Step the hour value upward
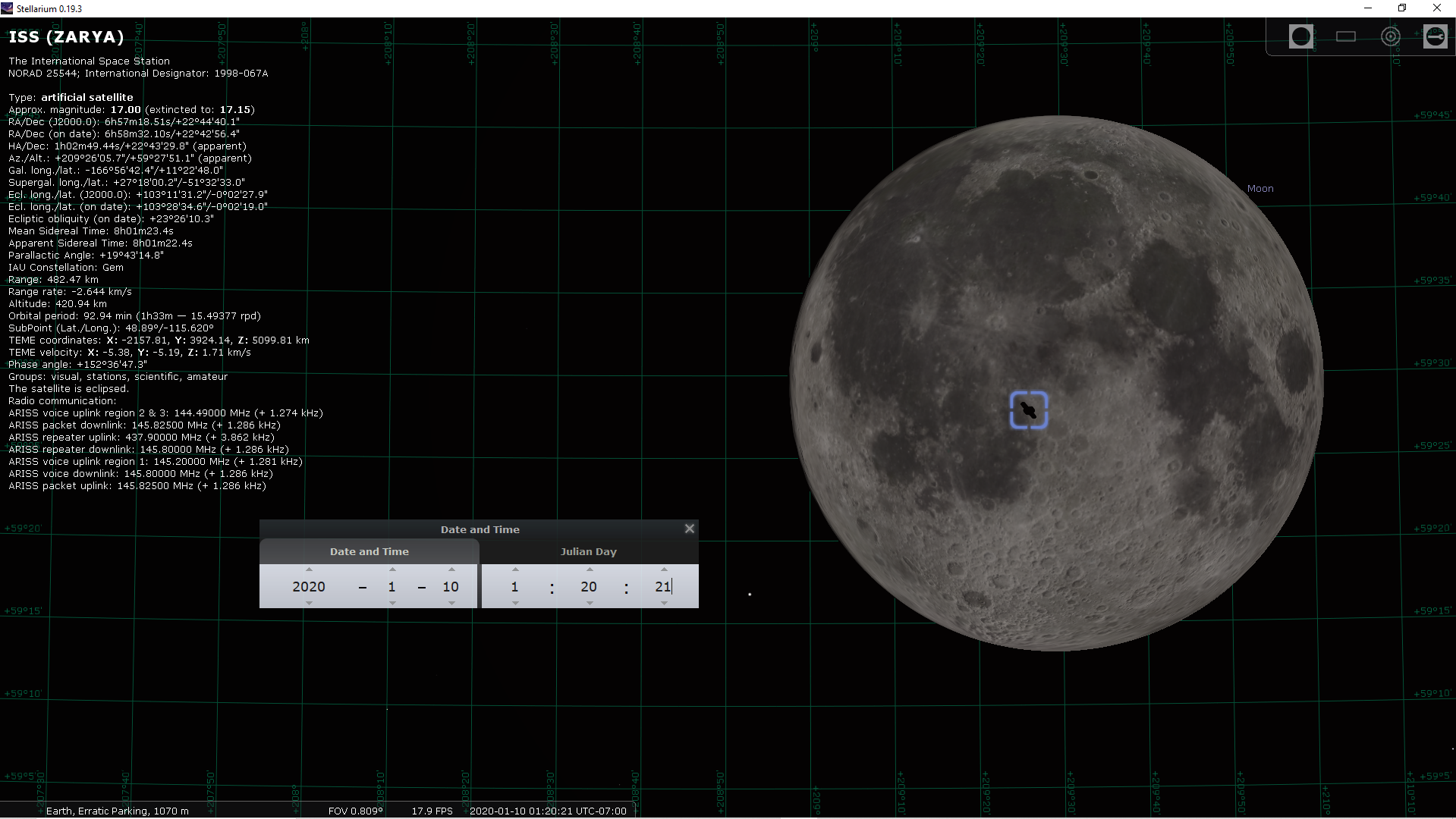The height and width of the screenshot is (819, 1456). [514, 570]
